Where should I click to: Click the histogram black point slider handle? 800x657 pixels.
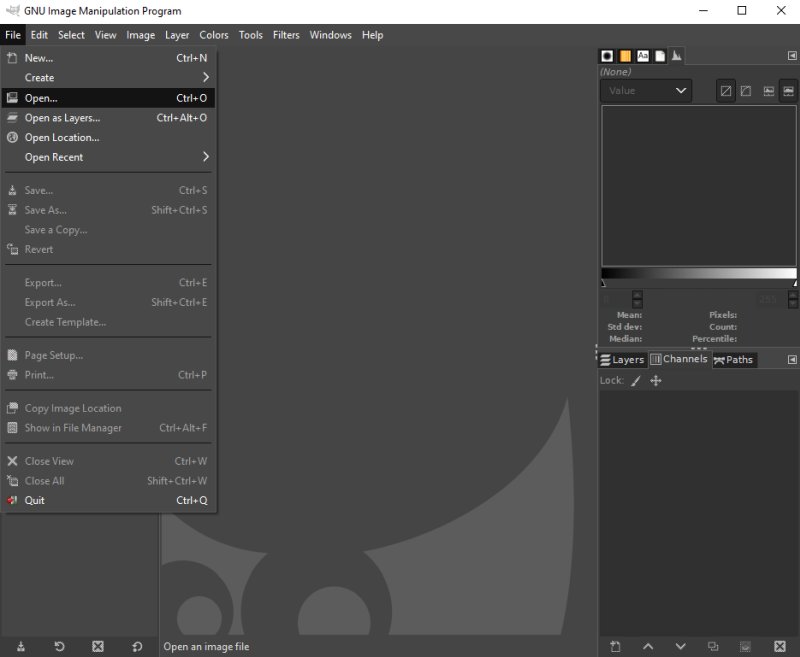click(x=604, y=283)
